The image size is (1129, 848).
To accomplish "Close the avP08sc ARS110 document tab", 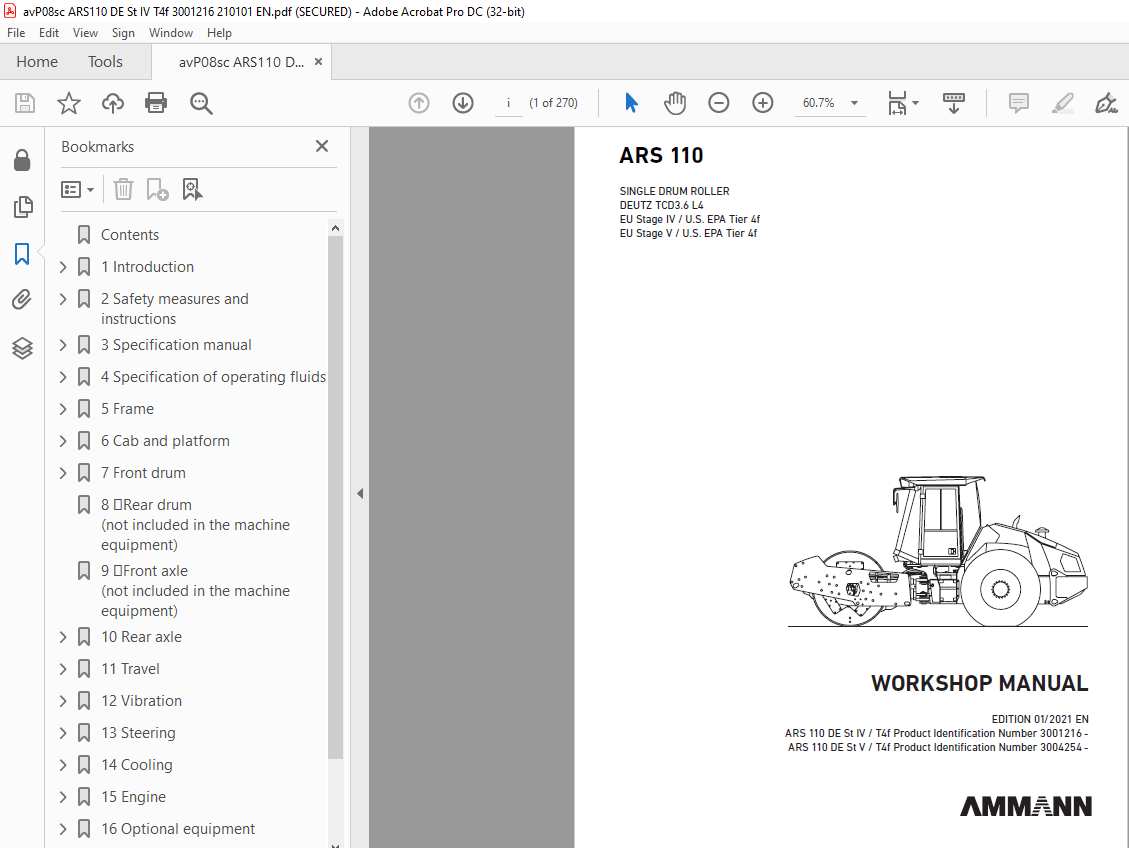I will point(318,62).
